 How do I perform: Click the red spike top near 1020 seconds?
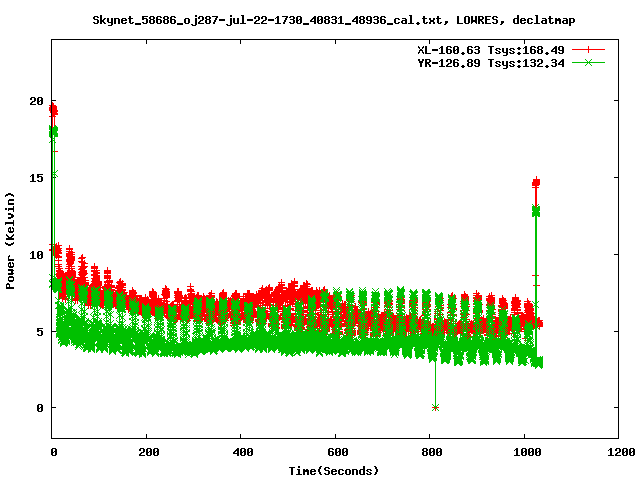536,182
